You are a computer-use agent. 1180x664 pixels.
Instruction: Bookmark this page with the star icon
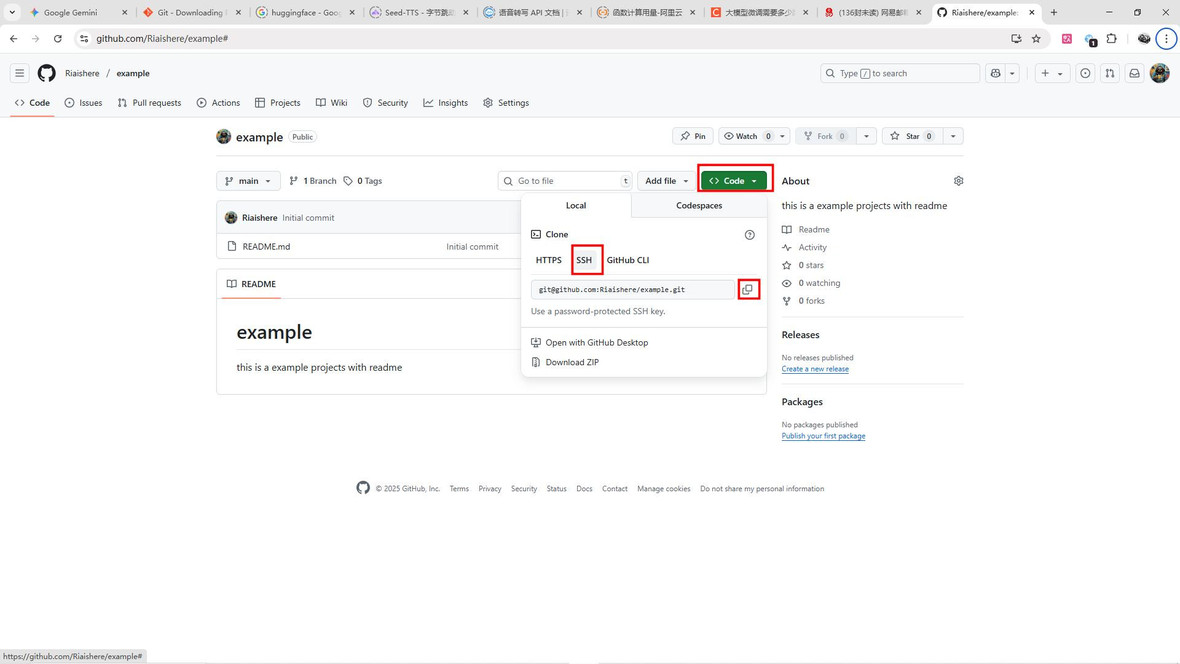point(1036,38)
